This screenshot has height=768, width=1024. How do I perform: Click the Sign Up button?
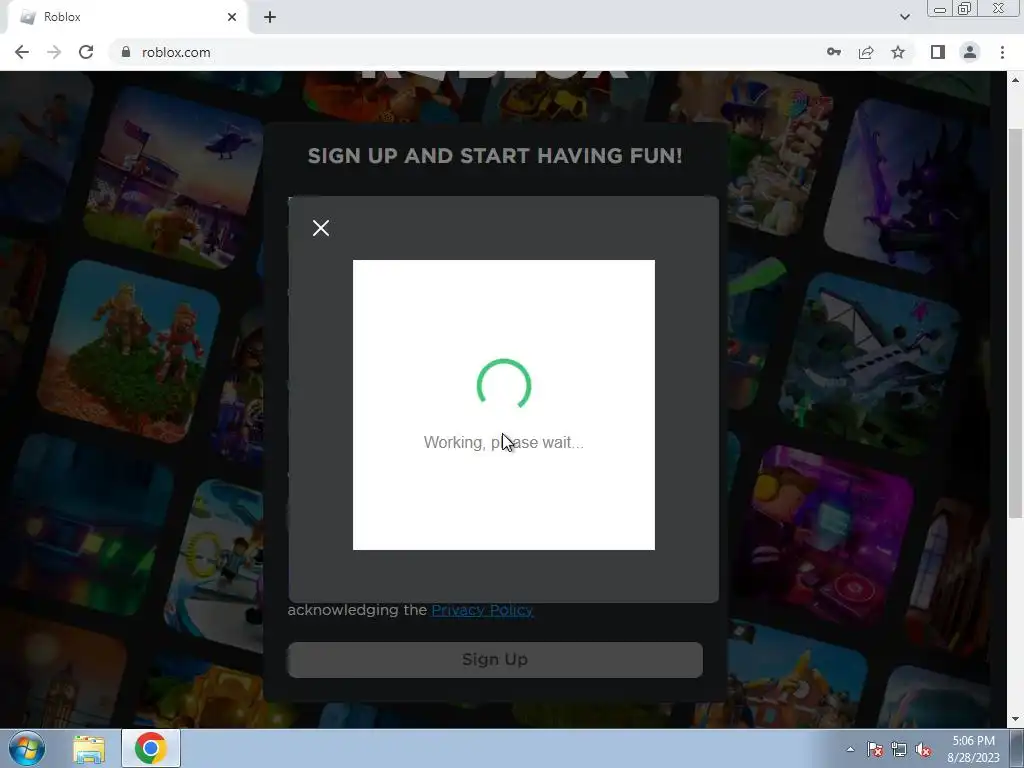(x=495, y=660)
